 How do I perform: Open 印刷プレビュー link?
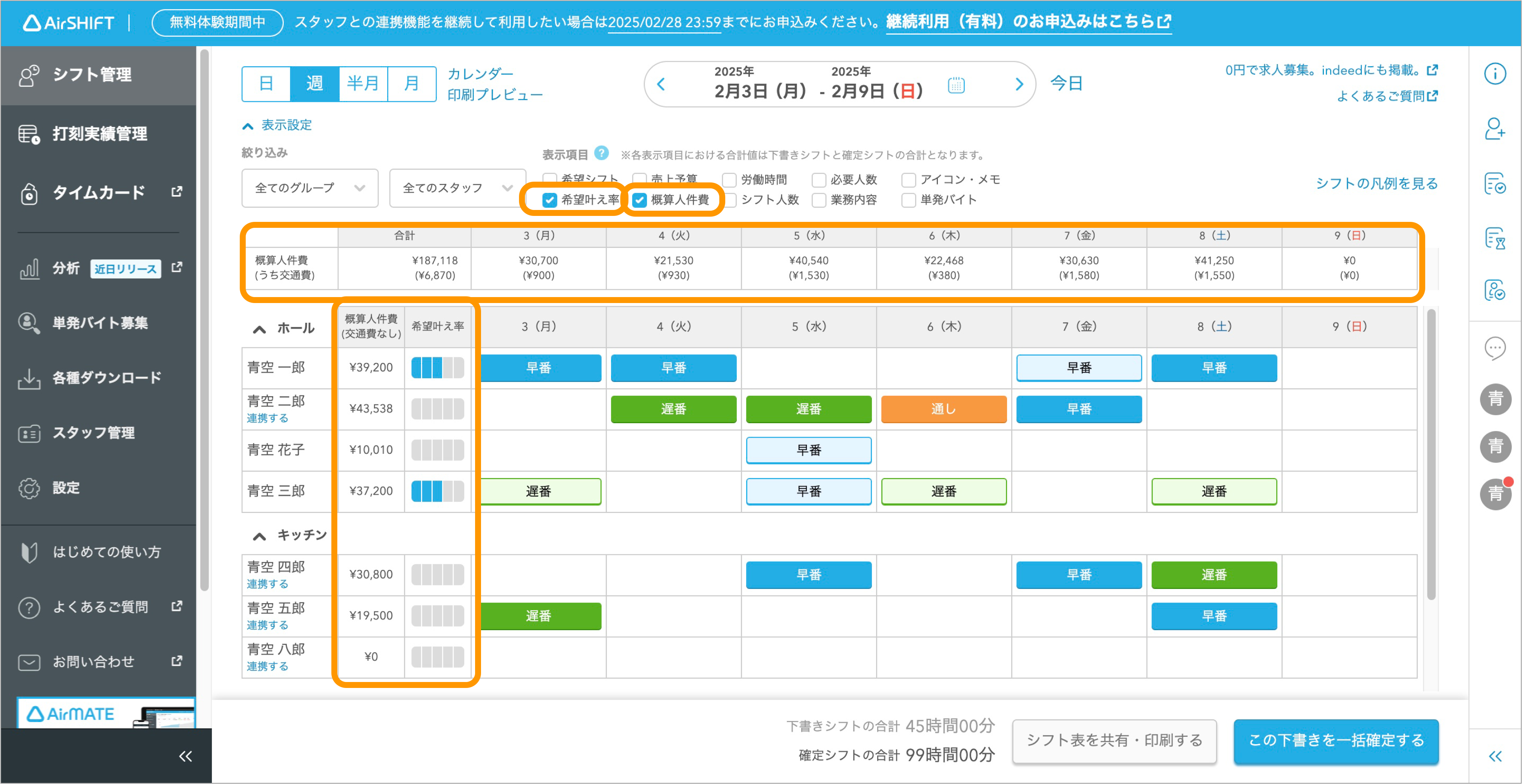click(x=494, y=95)
